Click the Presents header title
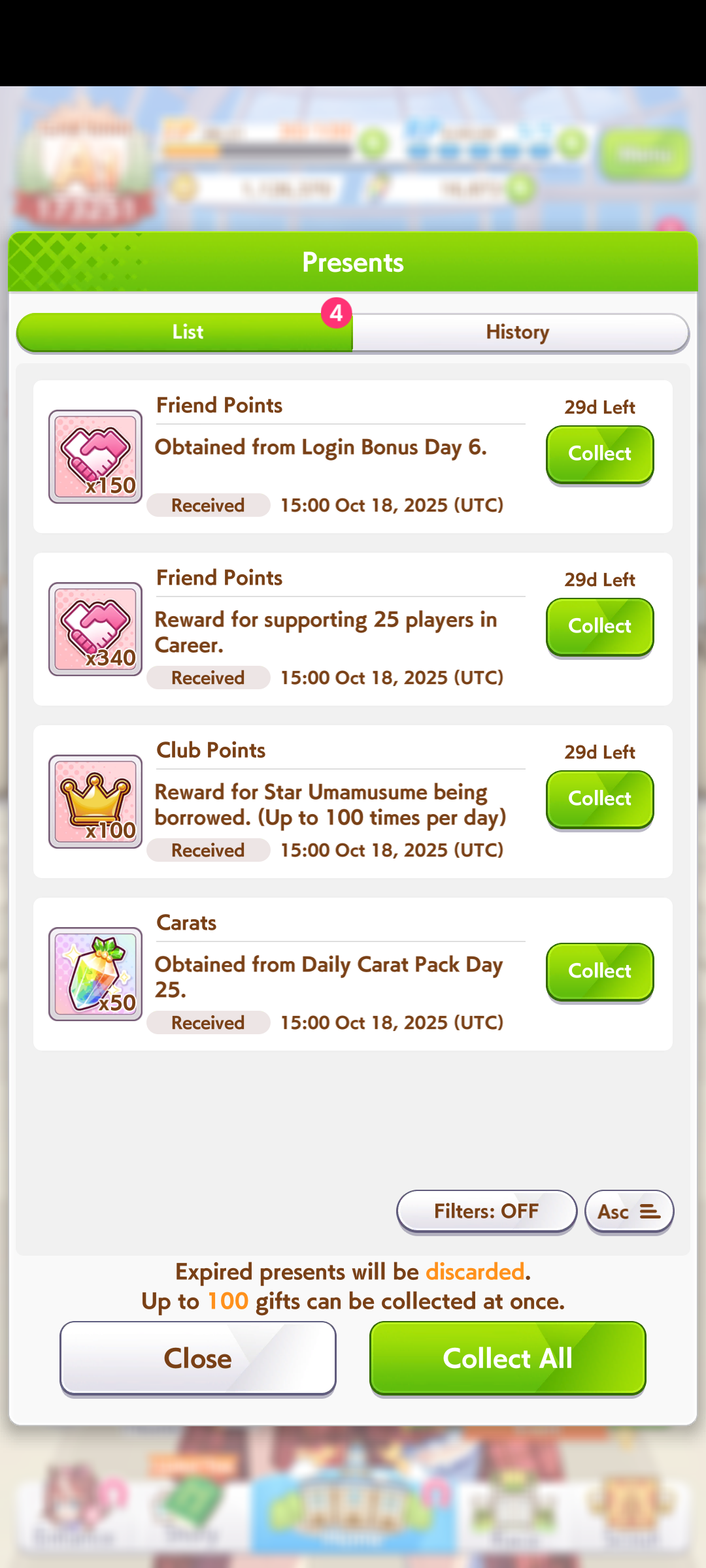This screenshot has width=706, height=1568. point(353,263)
